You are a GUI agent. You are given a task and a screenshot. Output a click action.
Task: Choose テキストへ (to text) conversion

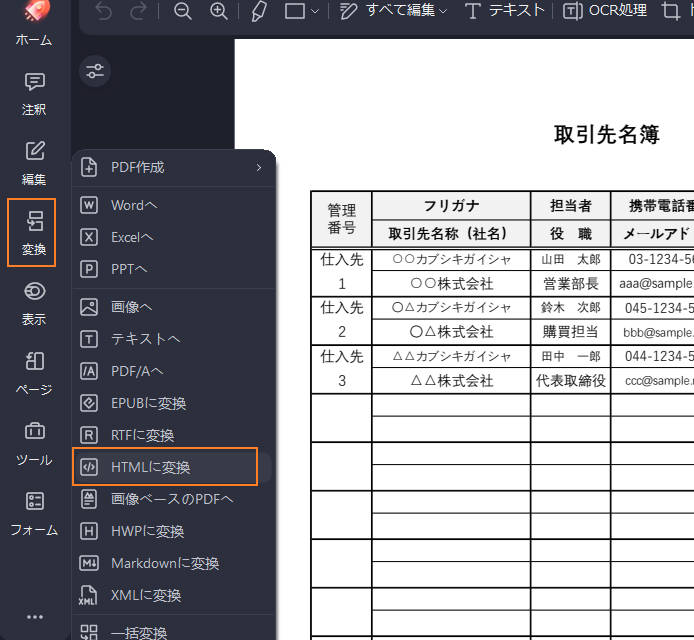pos(174,339)
